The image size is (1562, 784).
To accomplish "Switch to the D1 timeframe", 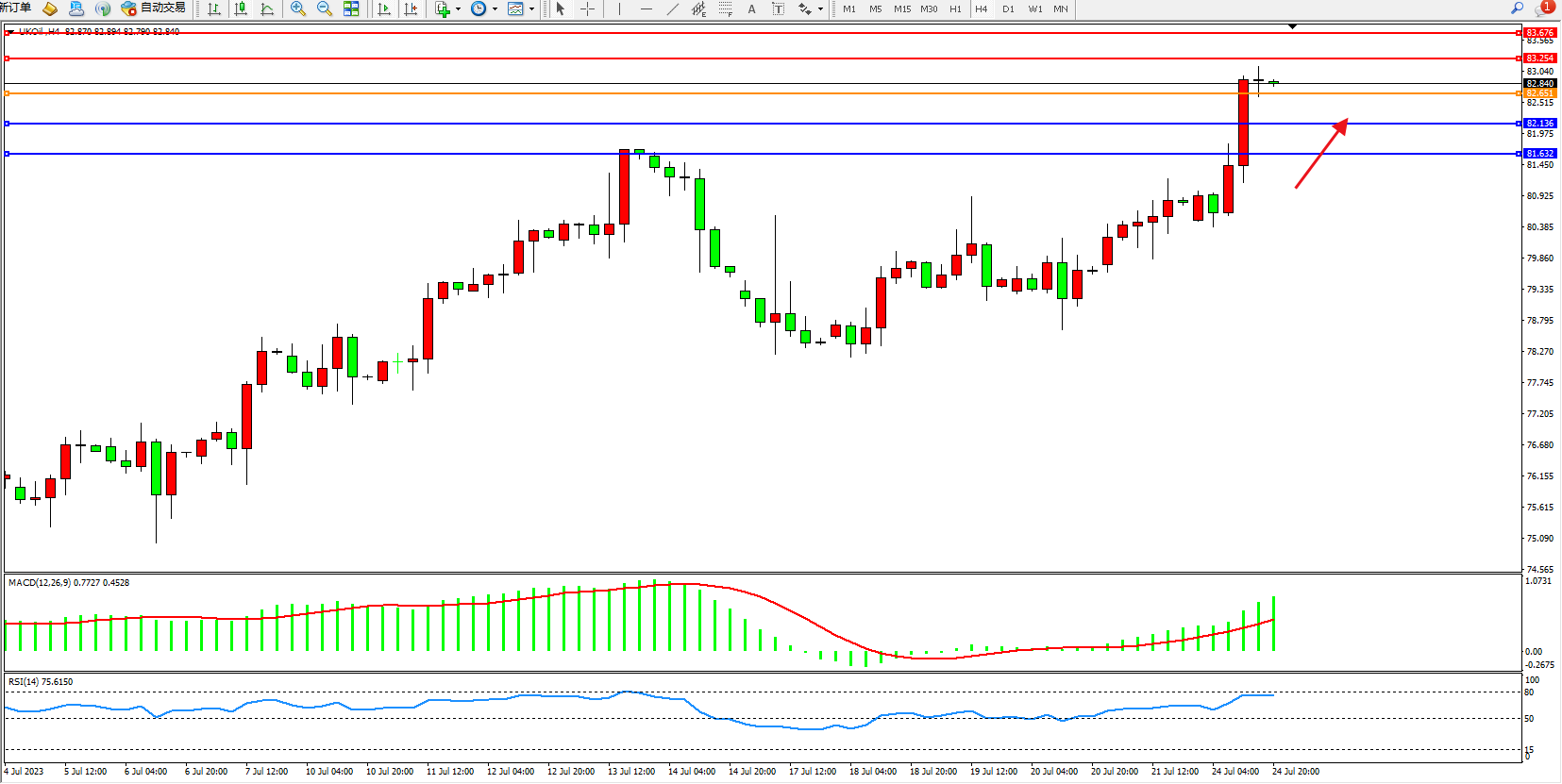I will pyautogui.click(x=1008, y=8).
